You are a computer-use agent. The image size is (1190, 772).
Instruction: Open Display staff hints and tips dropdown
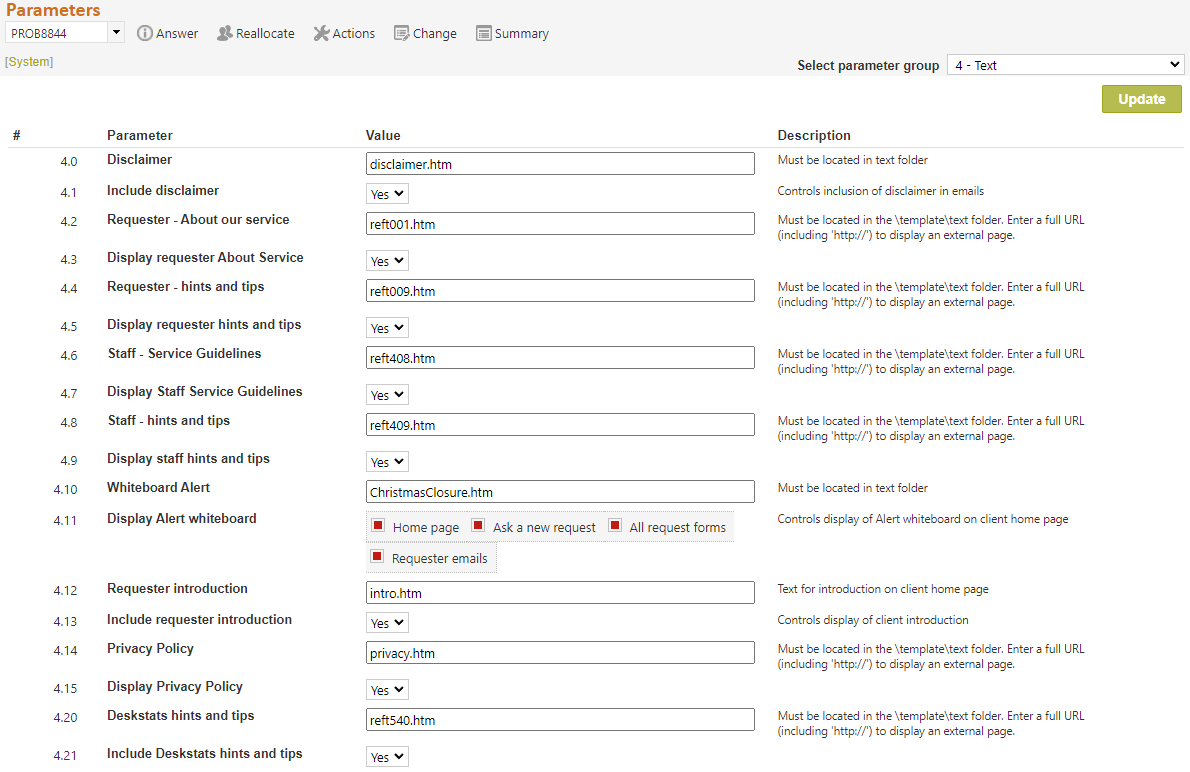point(387,462)
